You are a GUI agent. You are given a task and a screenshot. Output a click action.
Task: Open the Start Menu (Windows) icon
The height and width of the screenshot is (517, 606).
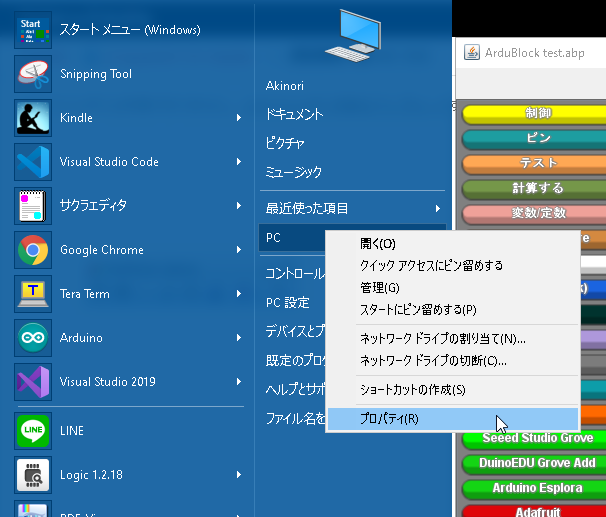(33, 30)
